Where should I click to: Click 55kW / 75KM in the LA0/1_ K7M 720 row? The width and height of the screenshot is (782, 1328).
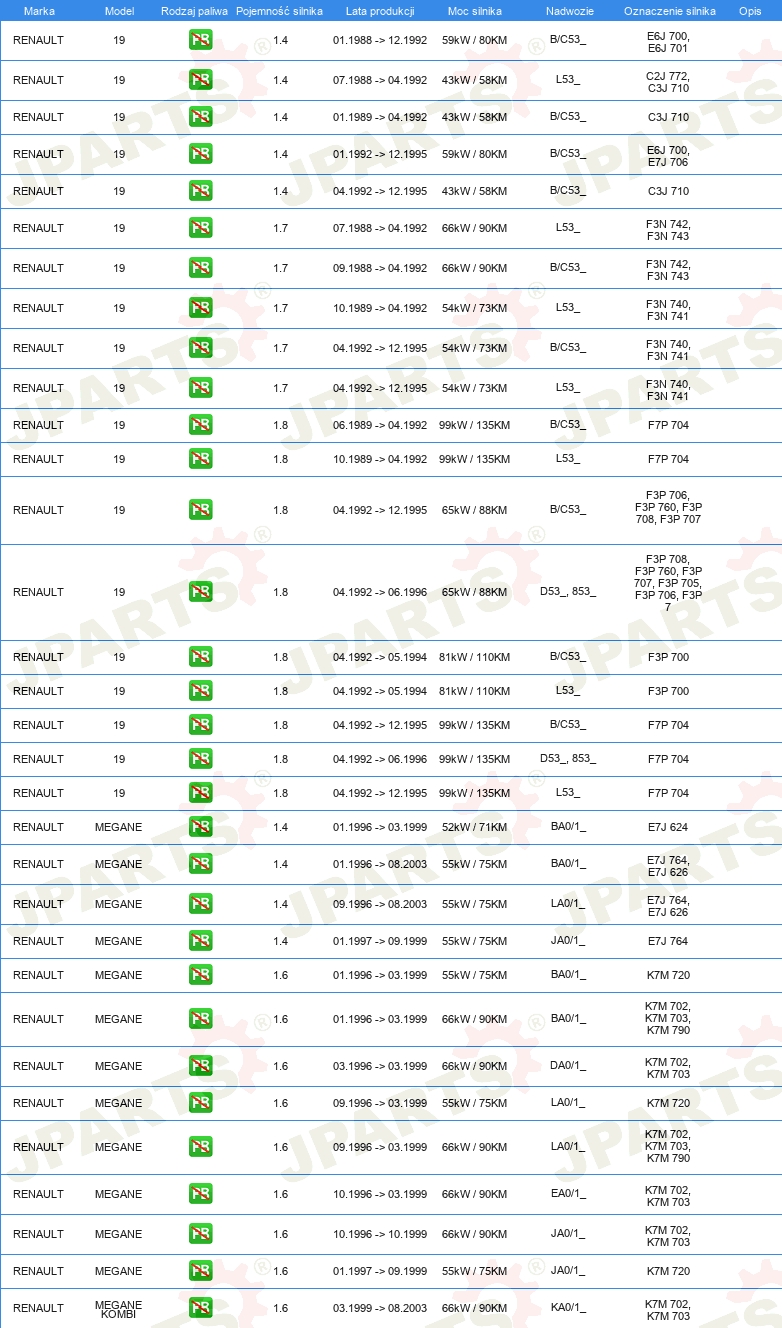pyautogui.click(x=474, y=1104)
